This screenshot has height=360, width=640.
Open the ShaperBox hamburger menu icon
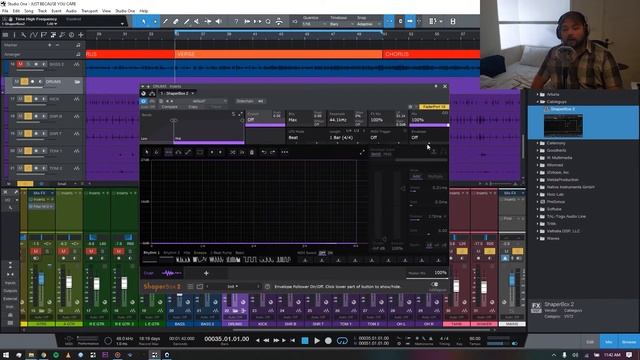[190, 287]
